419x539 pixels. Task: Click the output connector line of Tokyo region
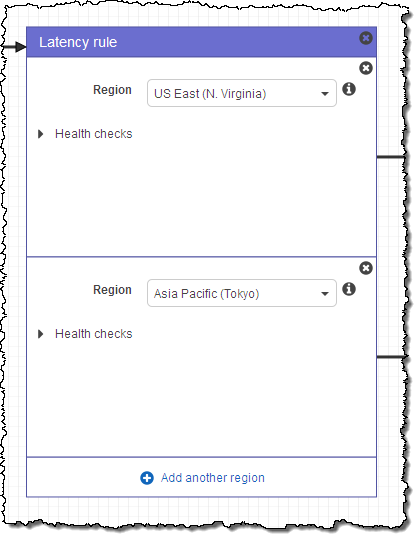pos(391,357)
